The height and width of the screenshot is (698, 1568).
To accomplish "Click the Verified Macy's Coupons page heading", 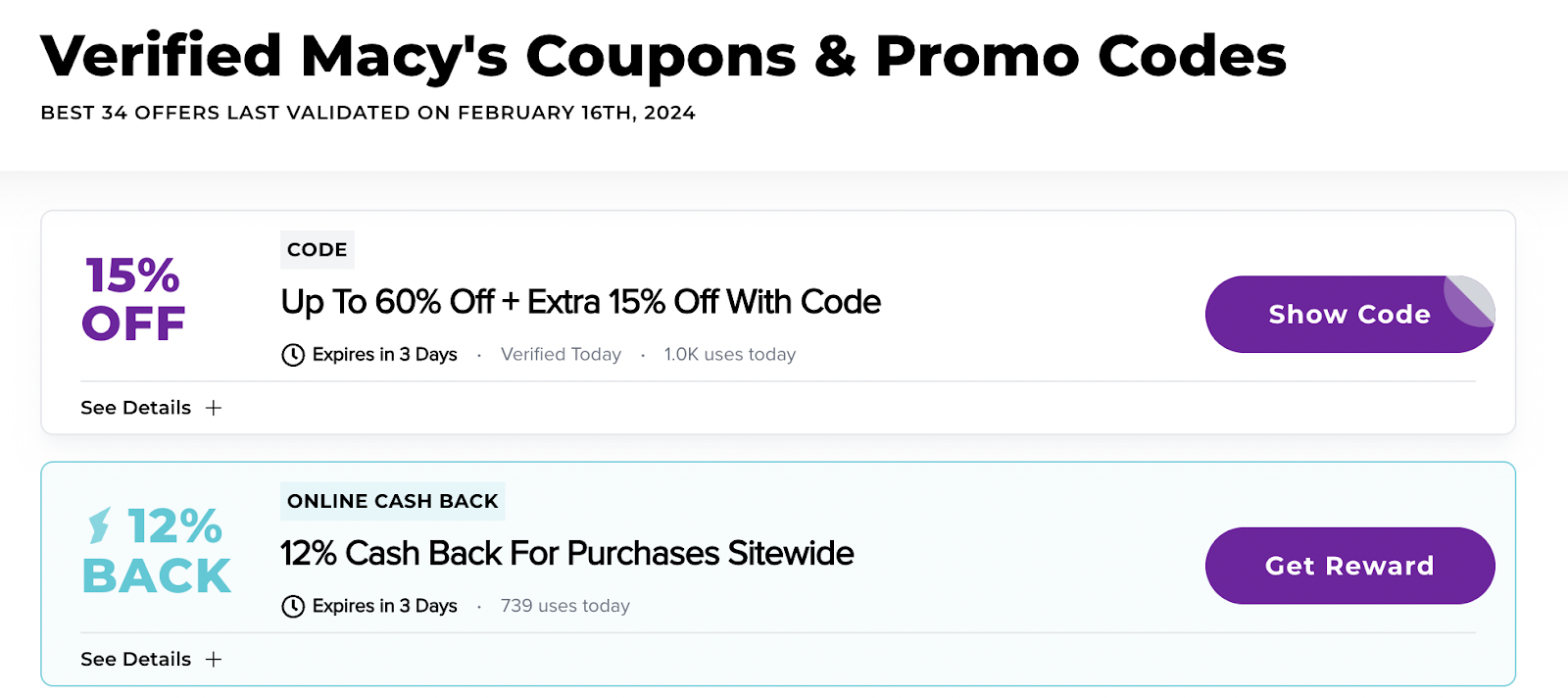I will tap(662, 56).
